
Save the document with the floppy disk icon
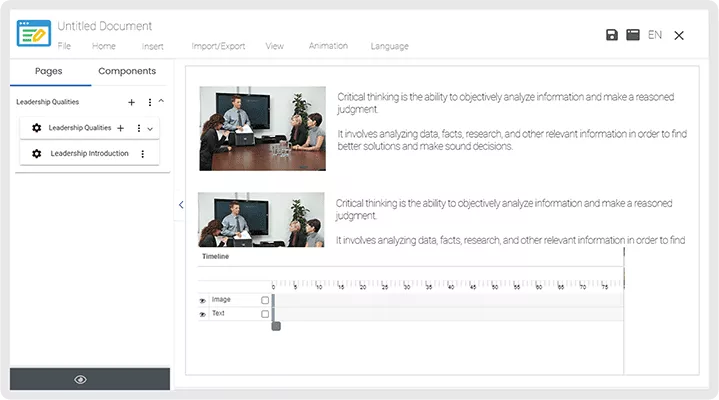(612, 35)
